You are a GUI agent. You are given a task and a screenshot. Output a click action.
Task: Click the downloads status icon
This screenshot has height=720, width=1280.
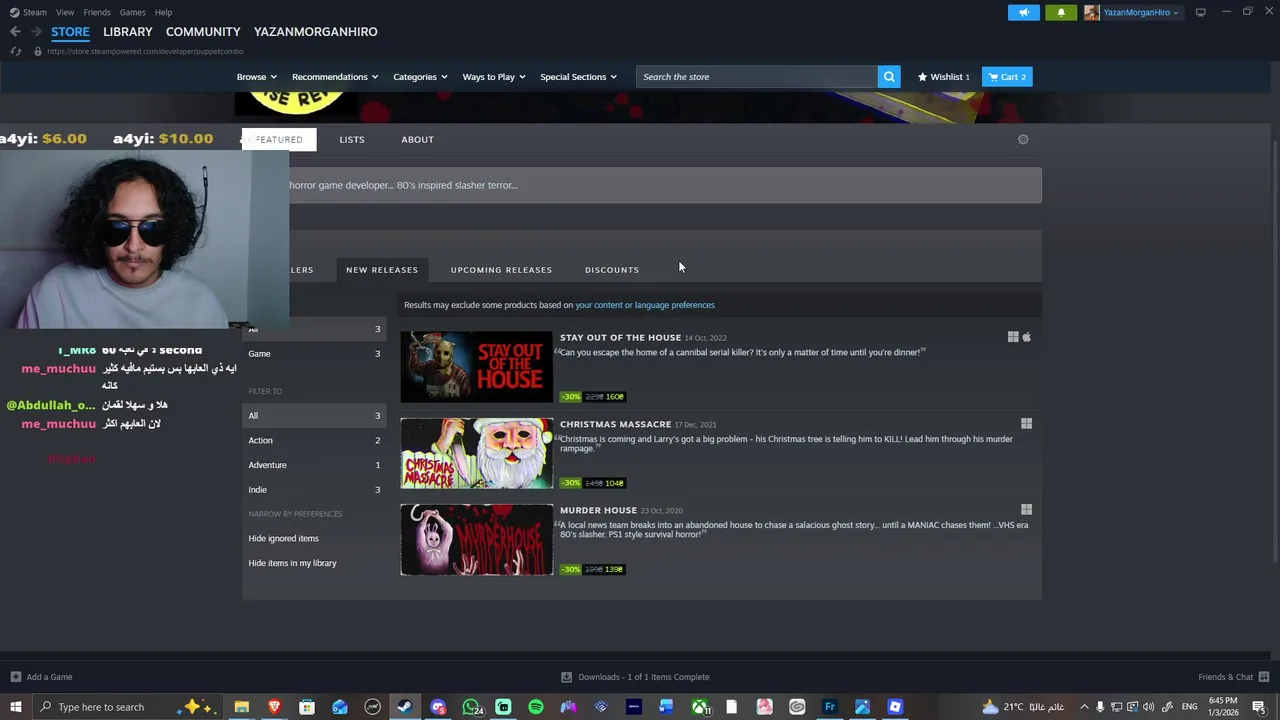point(566,677)
